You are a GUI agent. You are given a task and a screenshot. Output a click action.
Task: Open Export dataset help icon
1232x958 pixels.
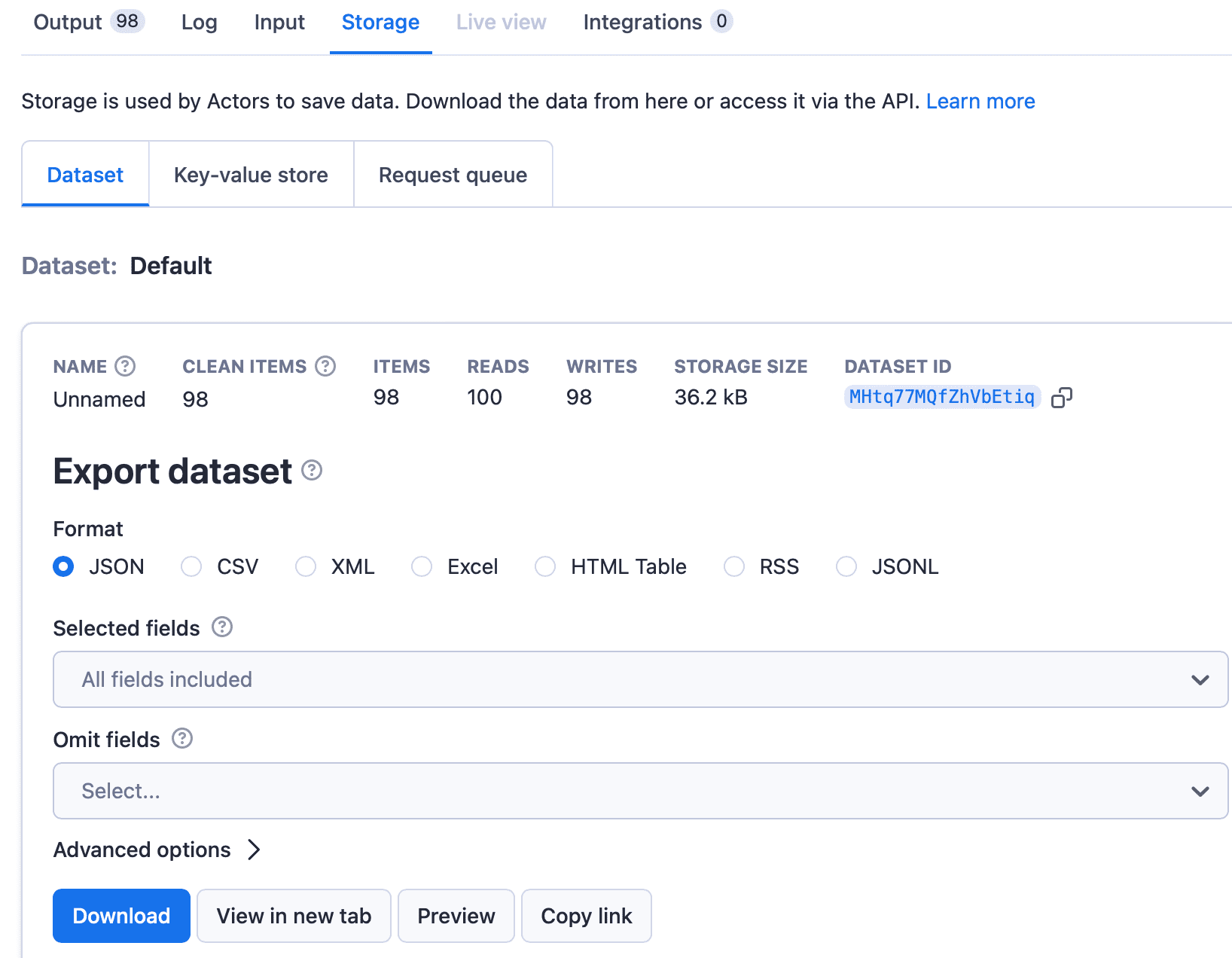[312, 470]
